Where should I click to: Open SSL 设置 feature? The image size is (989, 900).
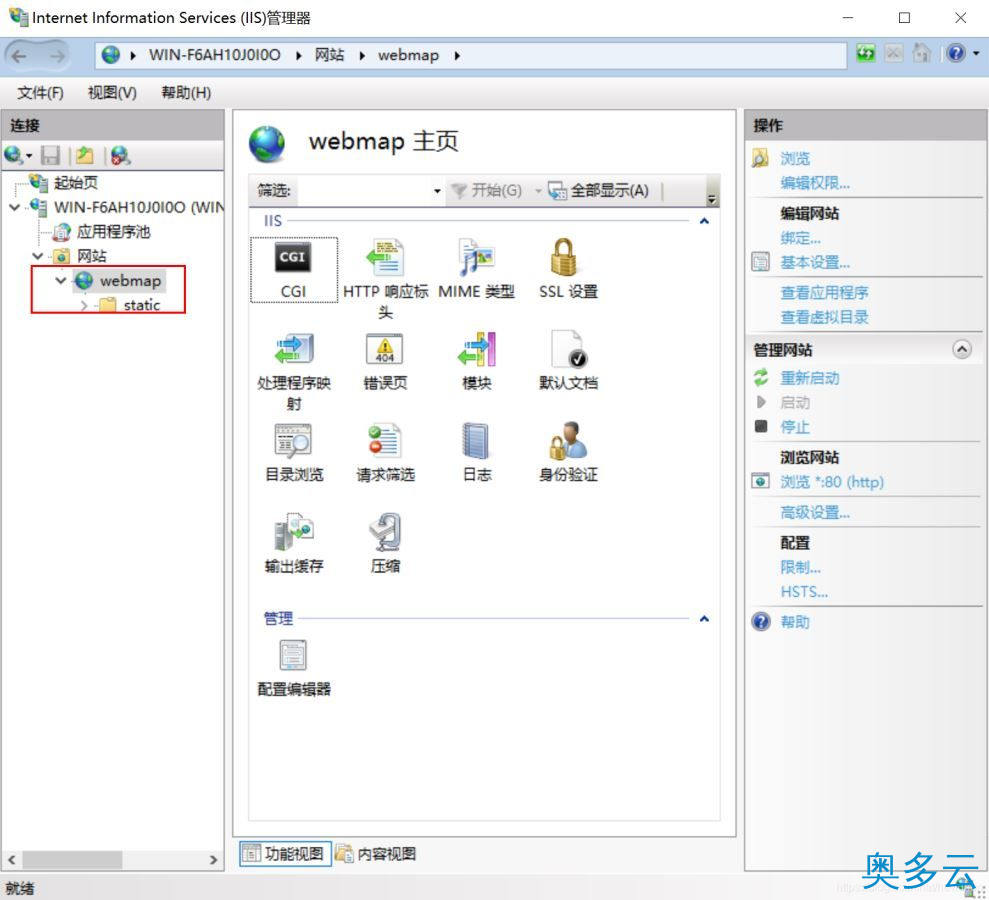click(x=568, y=269)
